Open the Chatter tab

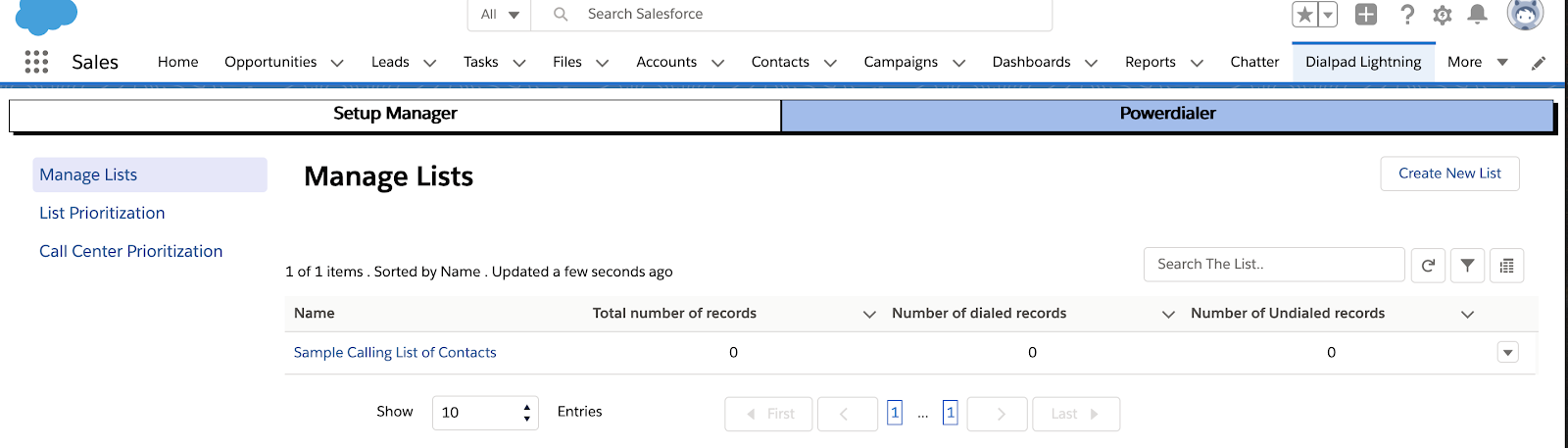(x=1254, y=62)
